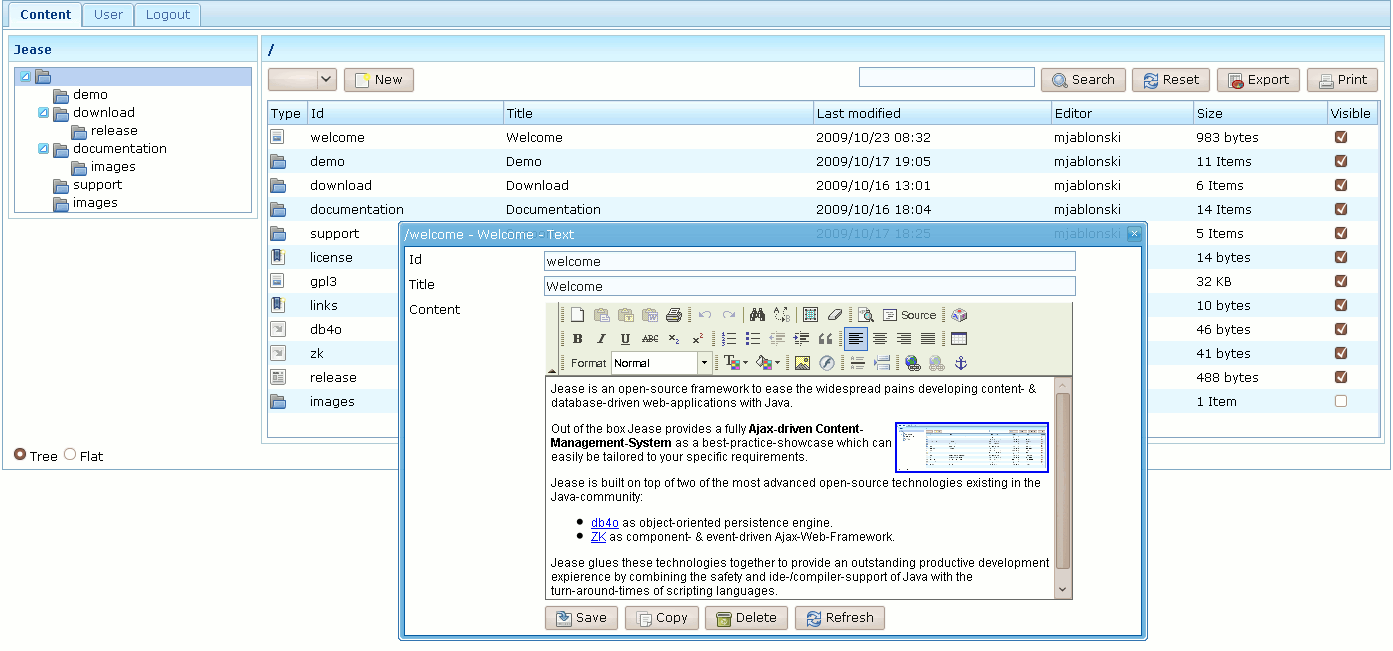1393x651 pixels.
Task: Apply superscript formatting
Action: [698, 339]
